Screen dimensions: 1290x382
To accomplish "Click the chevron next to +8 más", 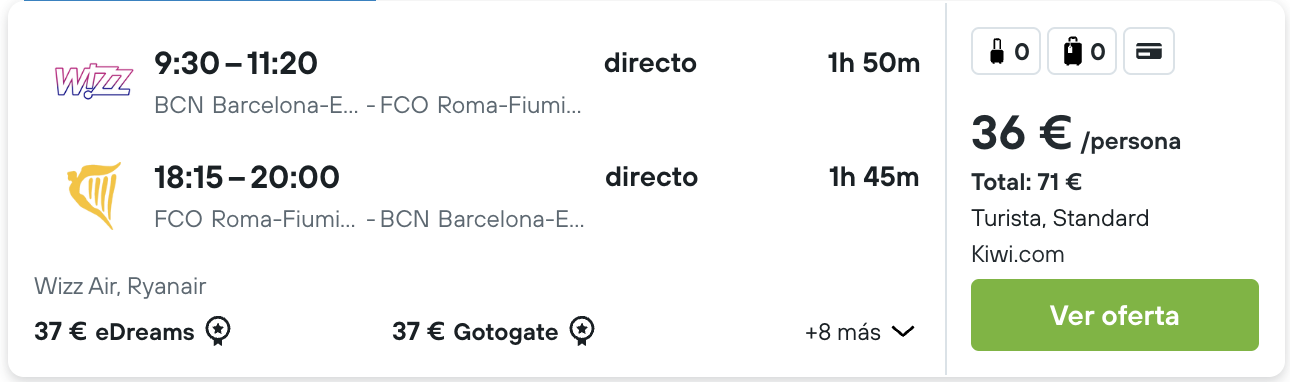I will [x=903, y=332].
